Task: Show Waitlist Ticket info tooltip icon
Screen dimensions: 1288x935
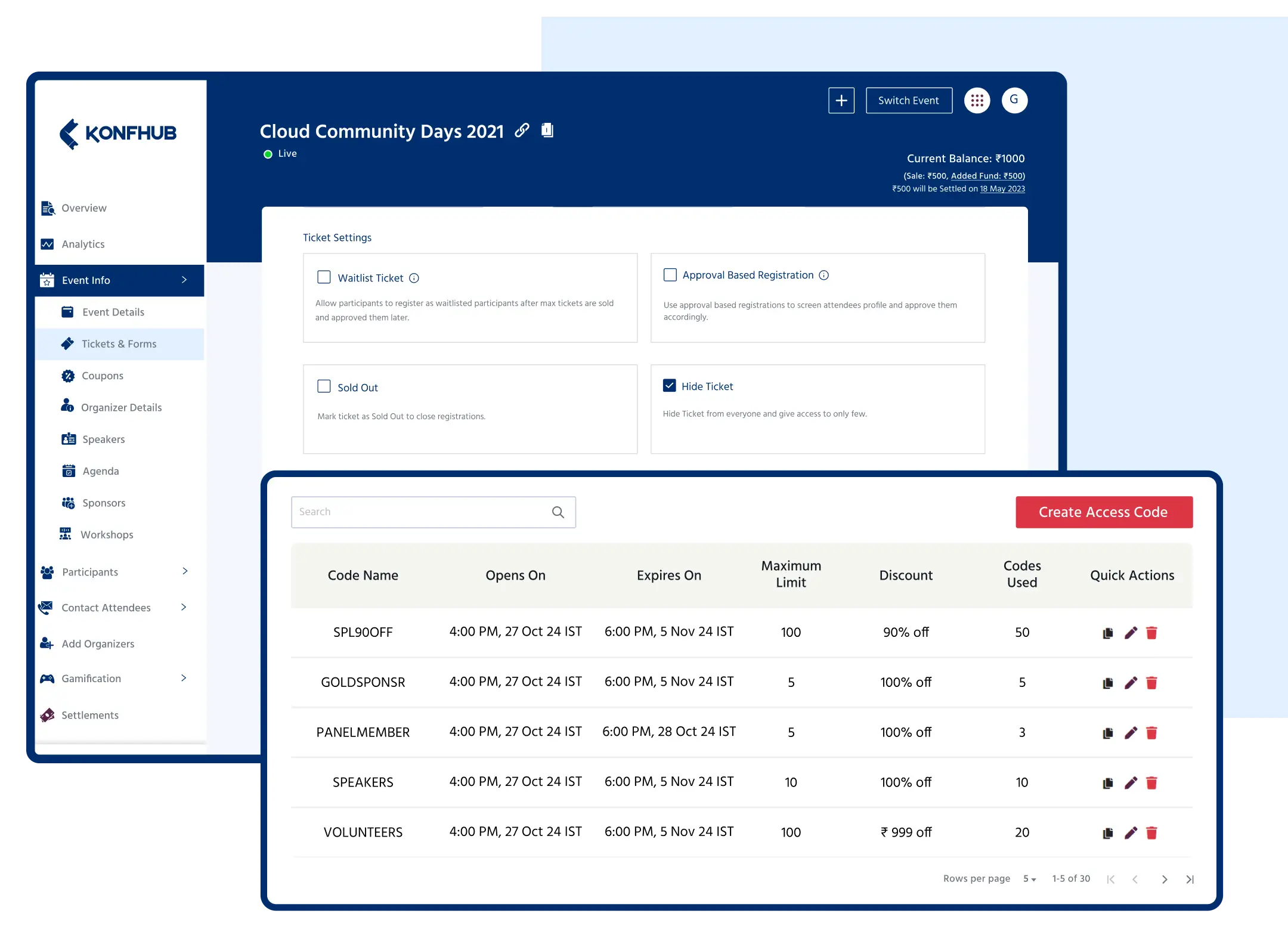Action: tap(414, 278)
